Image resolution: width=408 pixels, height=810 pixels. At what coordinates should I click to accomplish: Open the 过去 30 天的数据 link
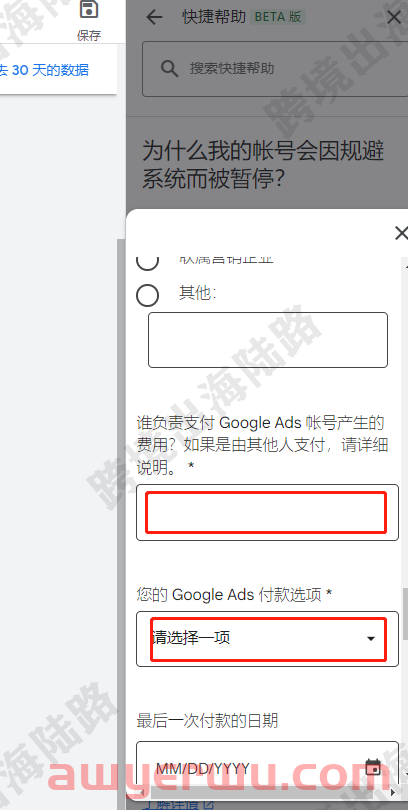(44, 70)
